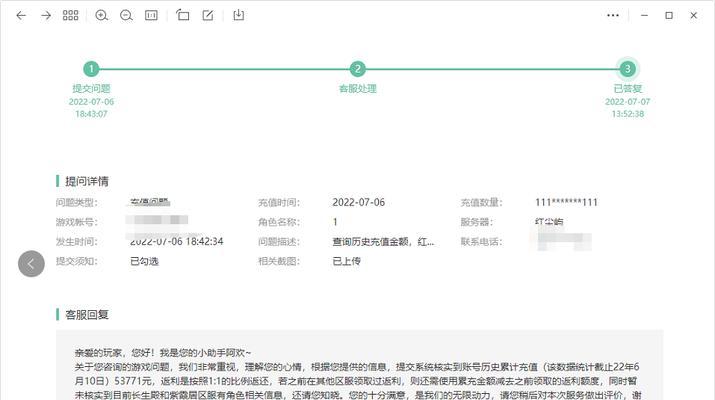Screen dimensions: 715x400
Task: Select step 1 circle 提交问题
Action: (x=91, y=69)
